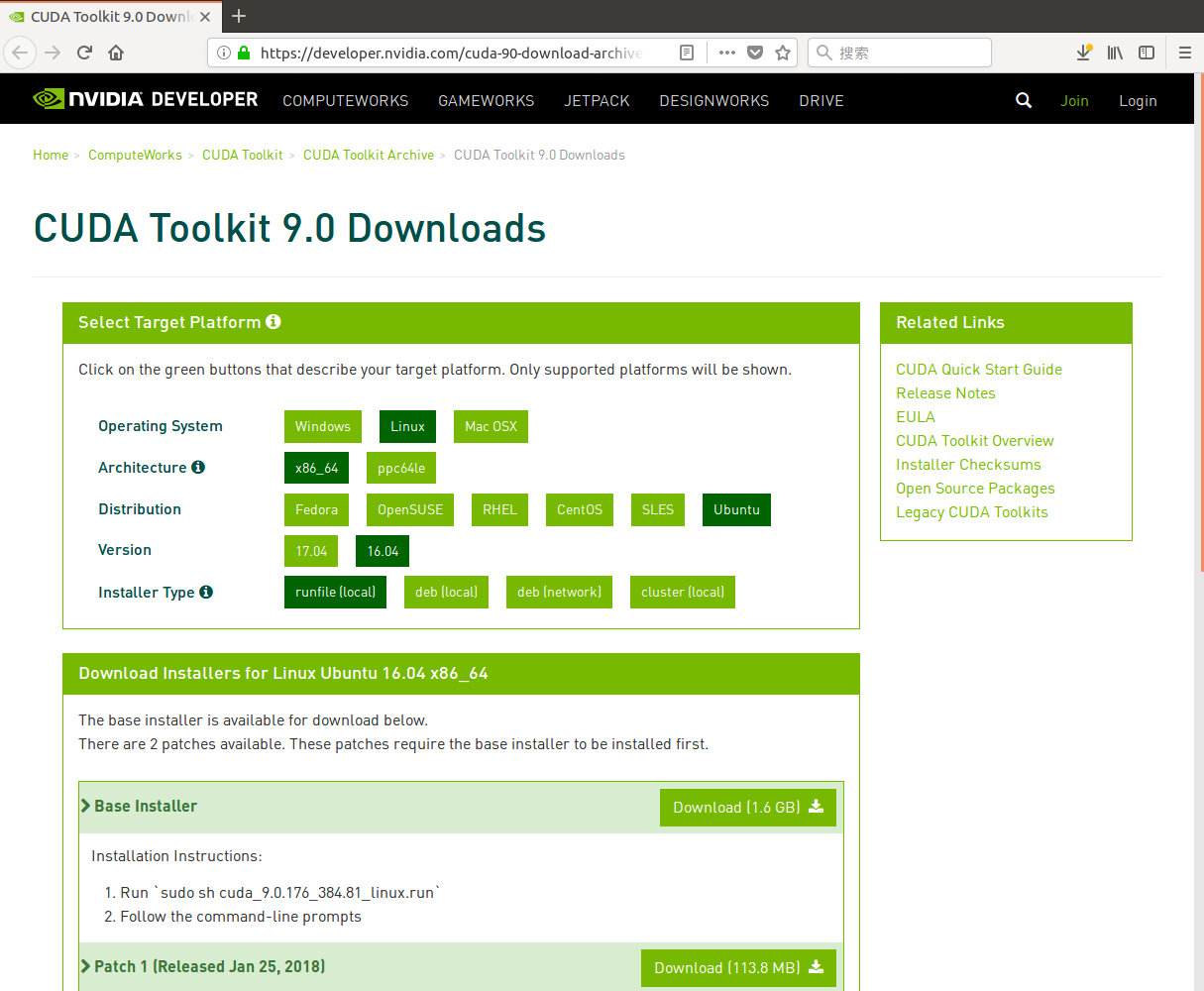
Task: Collapse the Base Installer section
Action: coord(139,806)
